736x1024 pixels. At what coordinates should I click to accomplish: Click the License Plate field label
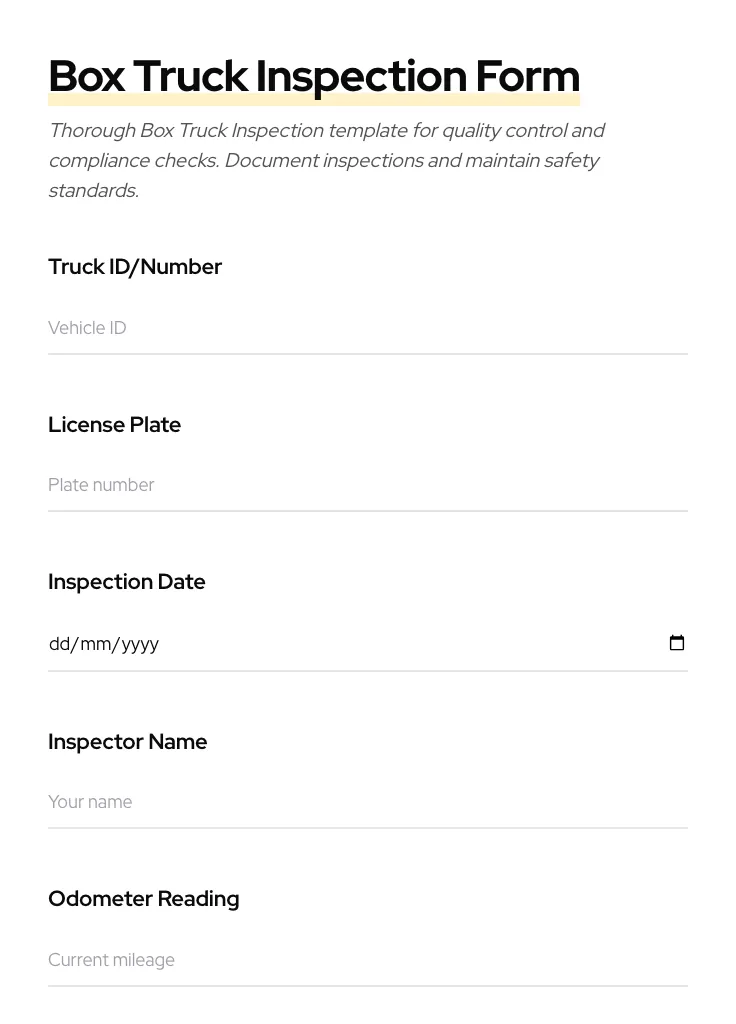pos(114,425)
